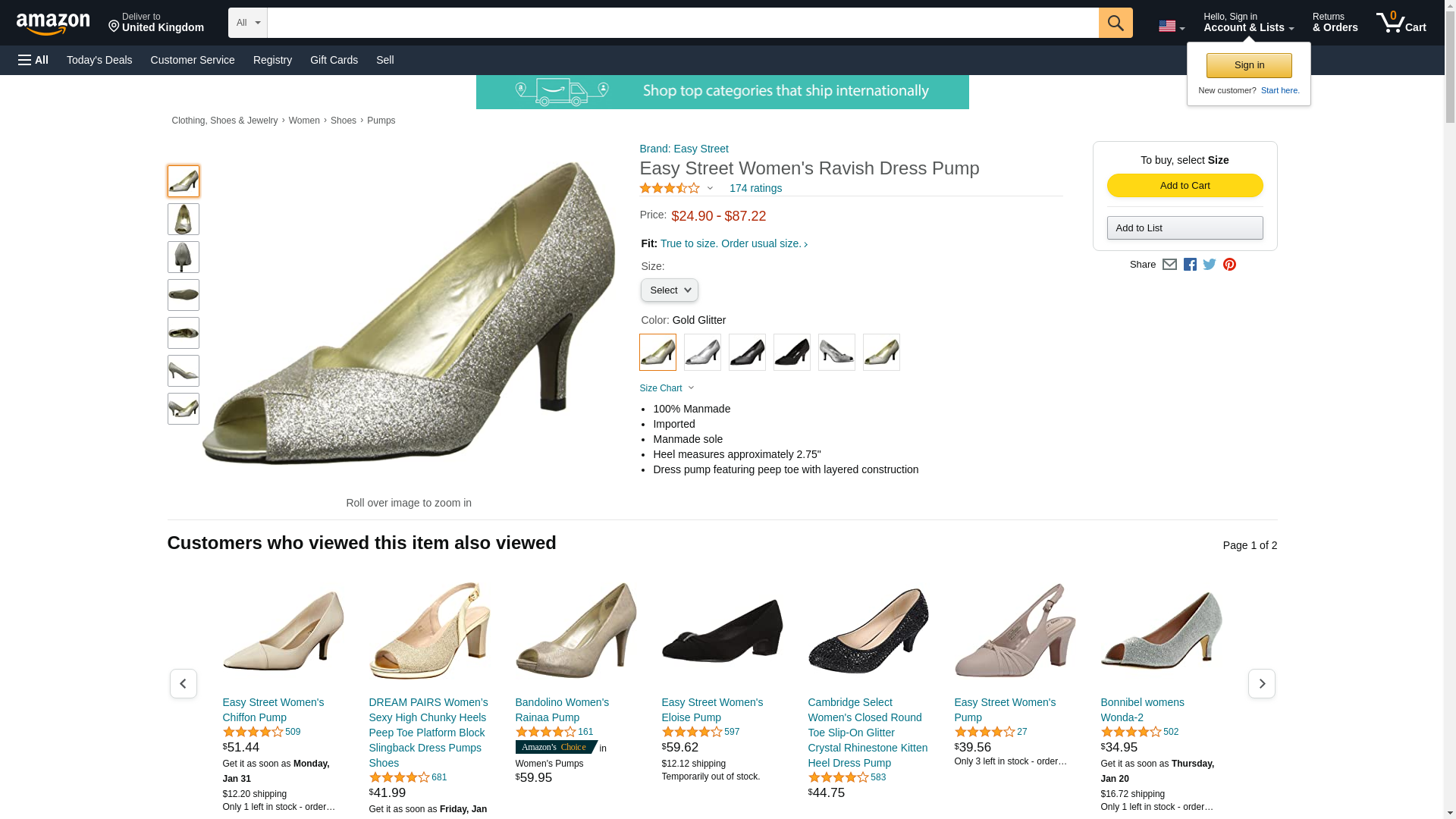
Task: Share product via email icon
Action: point(1169,265)
